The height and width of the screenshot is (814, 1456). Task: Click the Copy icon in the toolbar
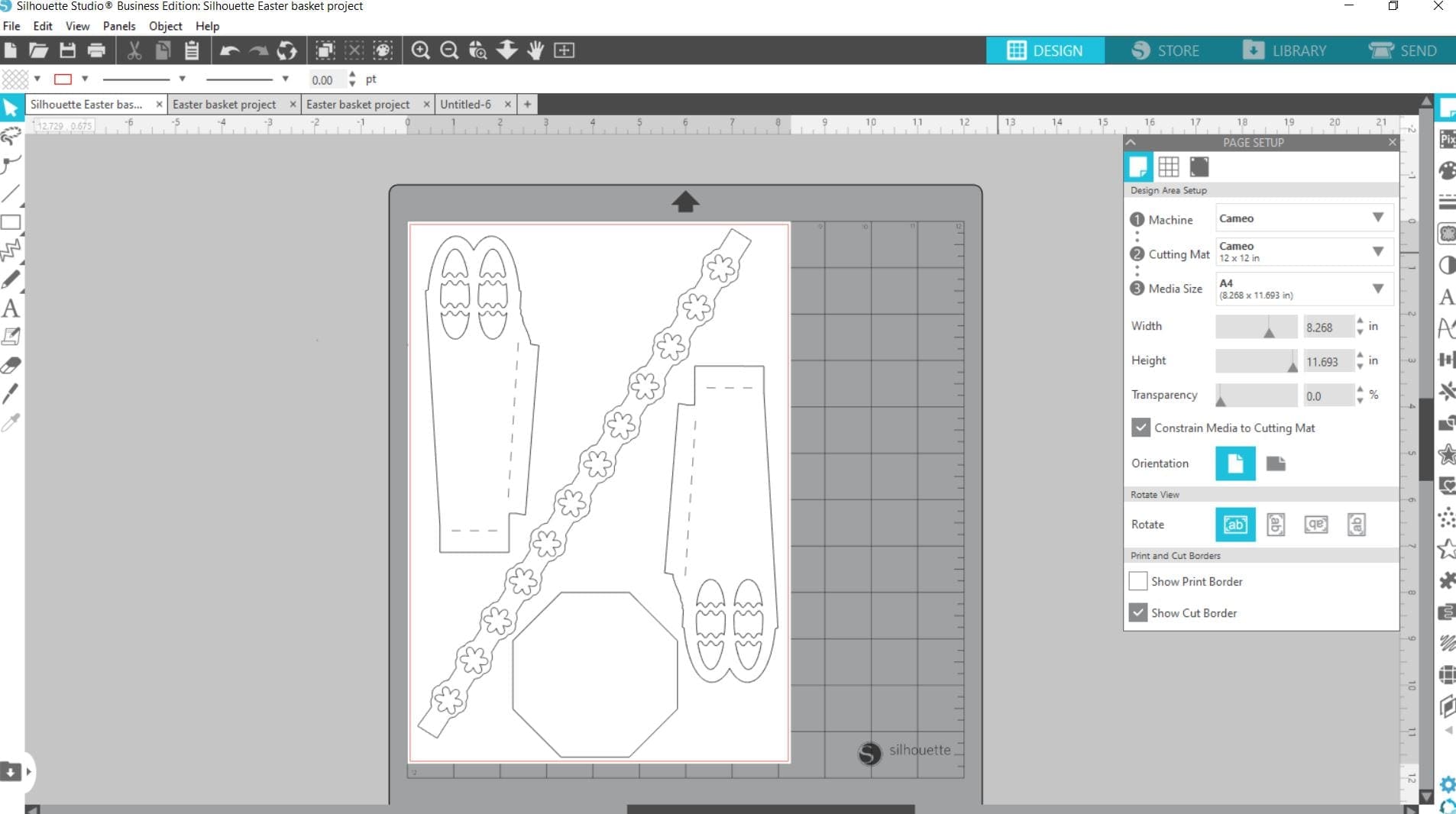[x=163, y=50]
